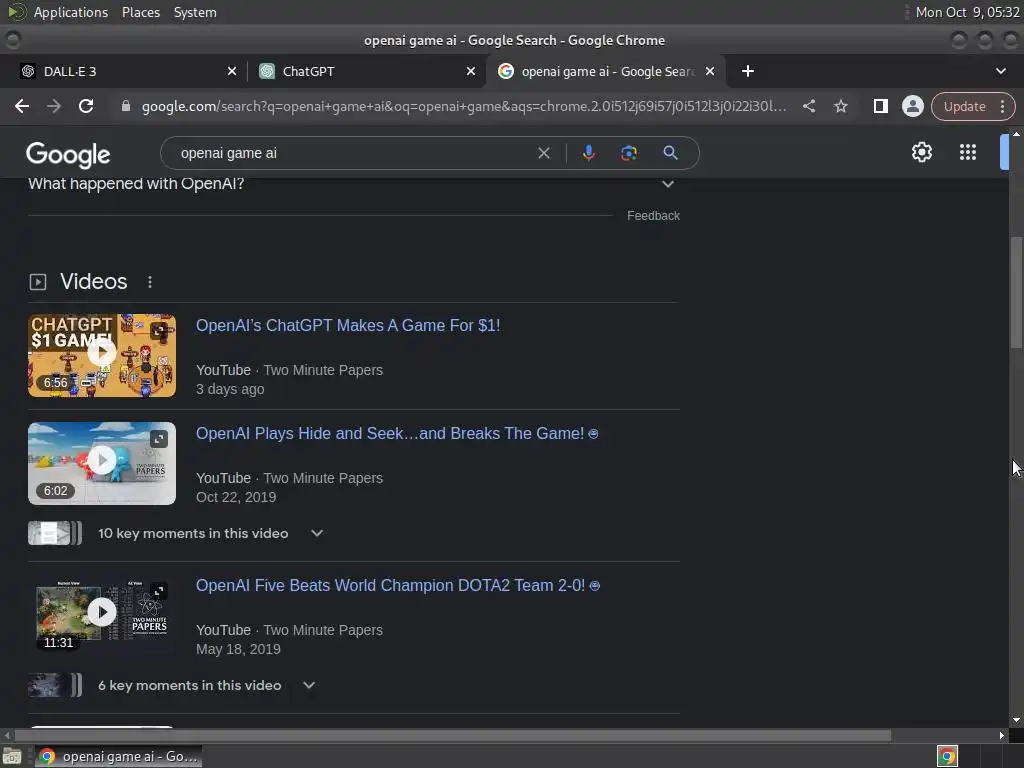The height and width of the screenshot is (768, 1024).
Task: Open Google quick settings gear
Action: [x=921, y=152]
